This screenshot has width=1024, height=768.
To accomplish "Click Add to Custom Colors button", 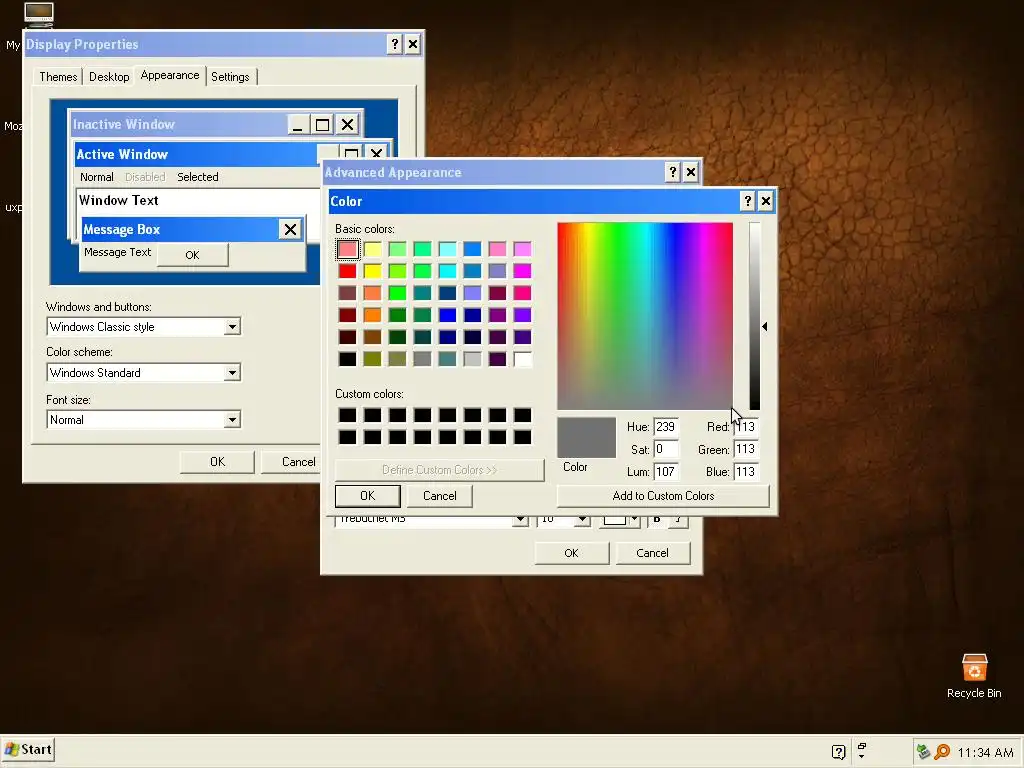I will point(663,496).
